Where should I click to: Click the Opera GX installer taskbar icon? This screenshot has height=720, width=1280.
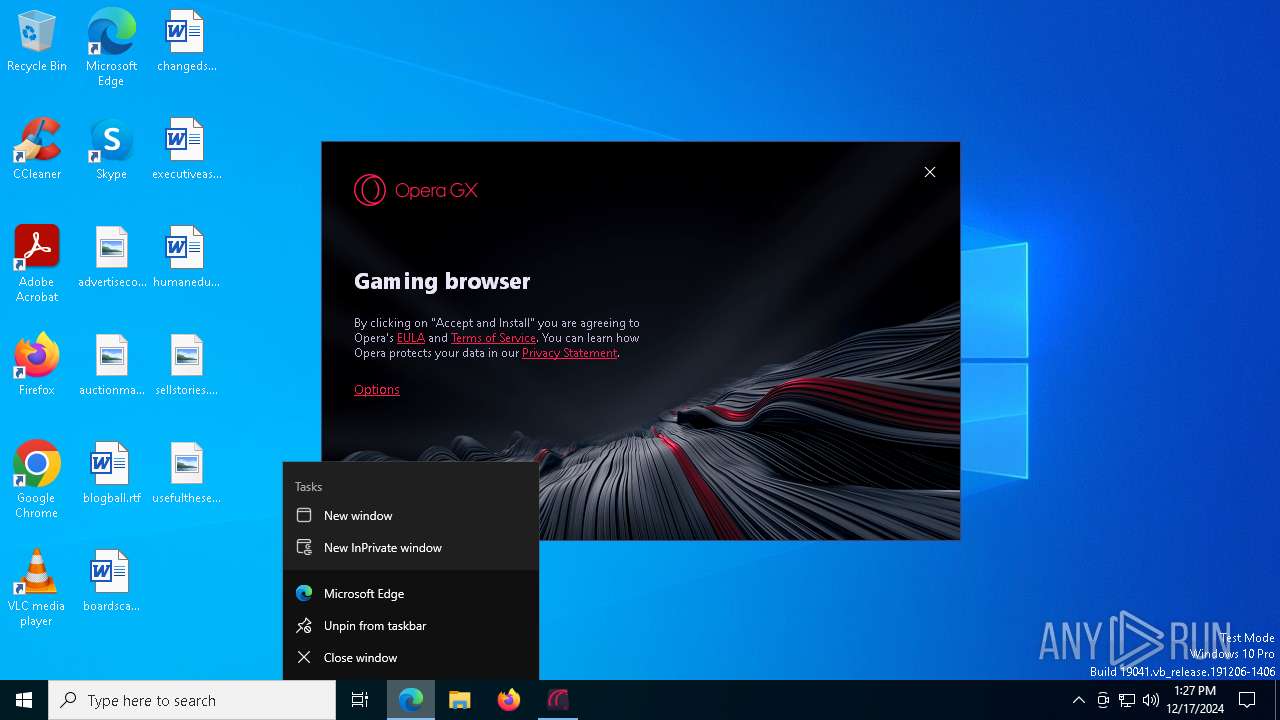coord(558,700)
